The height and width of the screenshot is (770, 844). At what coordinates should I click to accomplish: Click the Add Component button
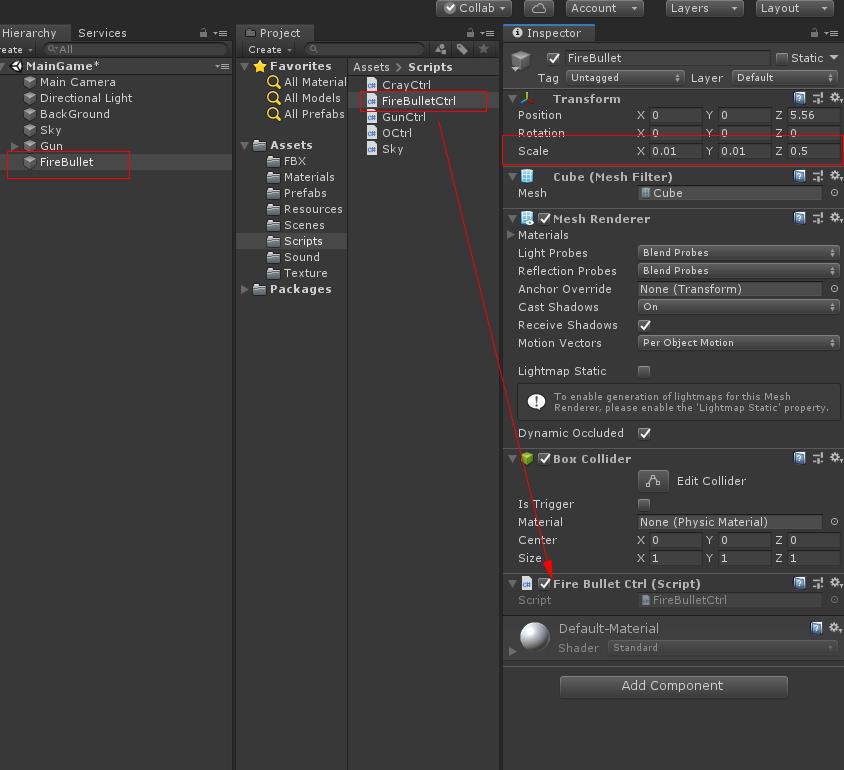(673, 686)
